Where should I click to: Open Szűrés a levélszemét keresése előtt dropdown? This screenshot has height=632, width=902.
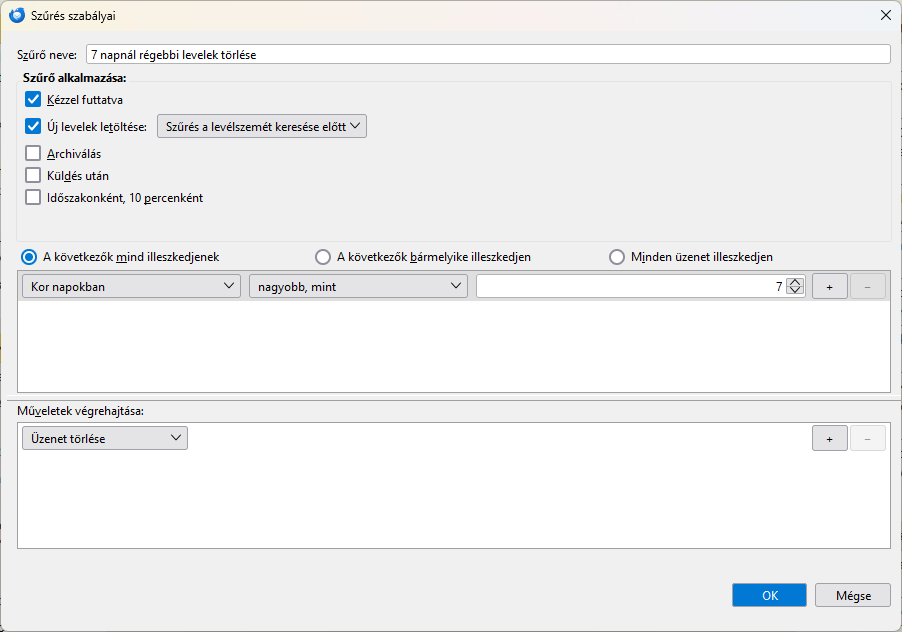[x=262, y=127]
